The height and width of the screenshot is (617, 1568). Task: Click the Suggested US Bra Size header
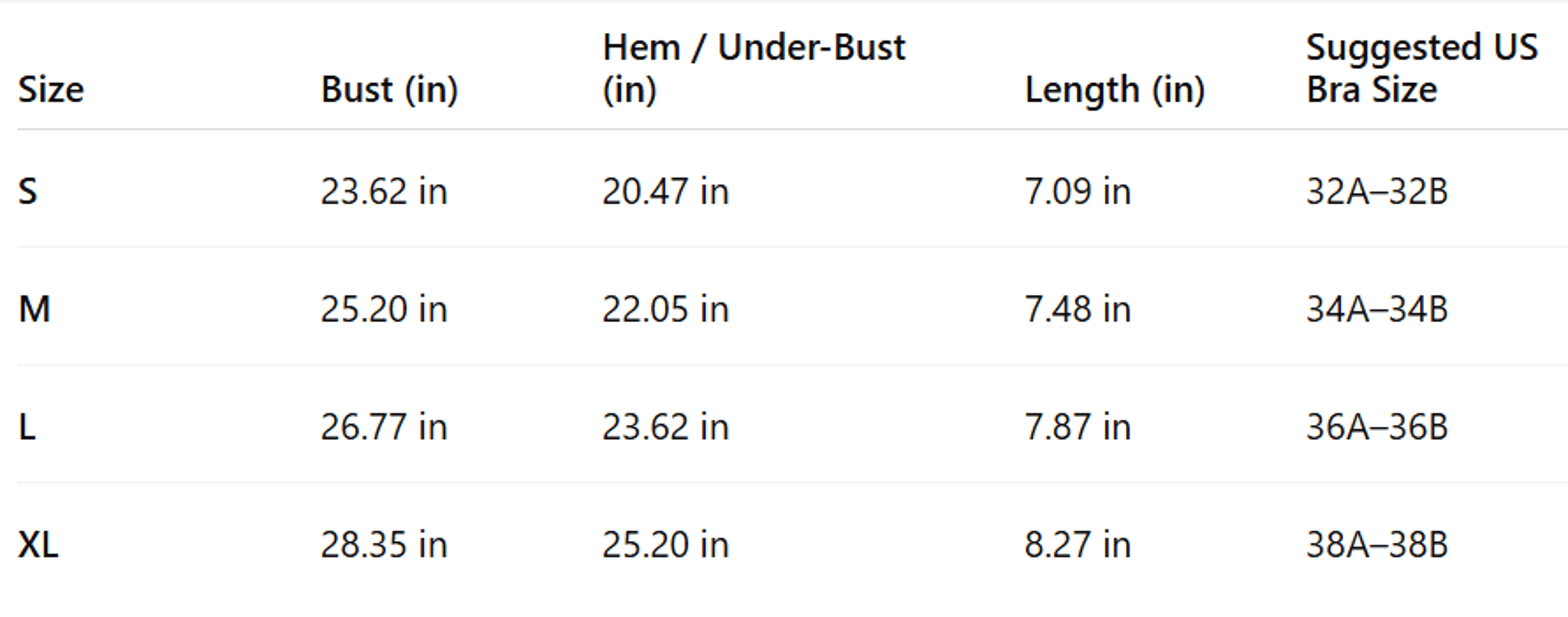pos(1422,69)
